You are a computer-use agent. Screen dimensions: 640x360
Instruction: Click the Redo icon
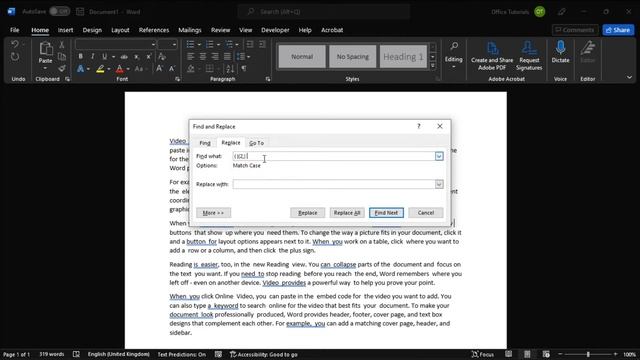tap(15, 57)
